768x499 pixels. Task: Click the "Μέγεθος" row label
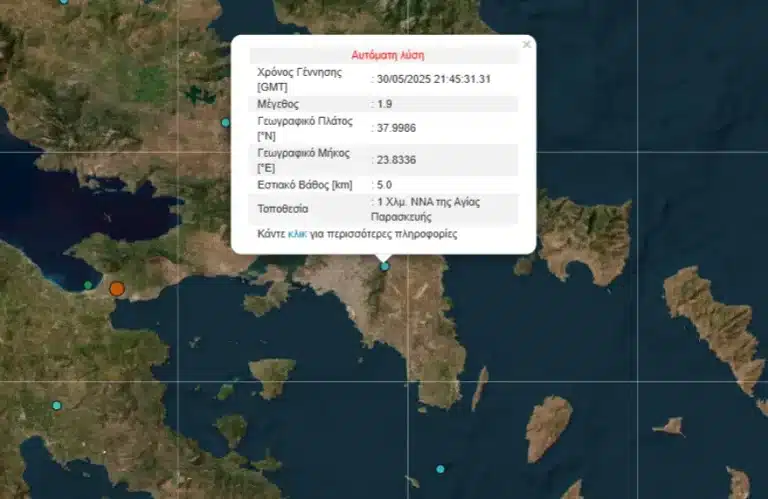278,104
